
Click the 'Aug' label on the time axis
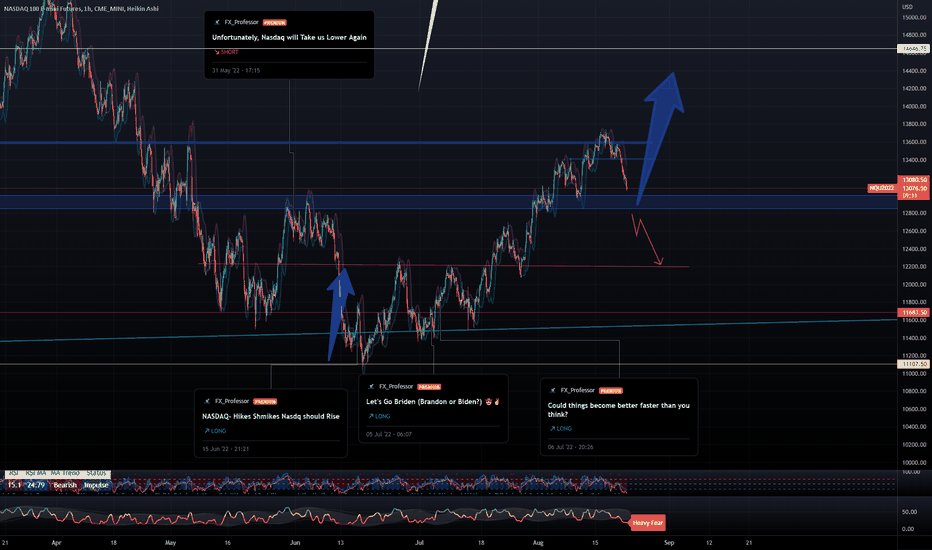(538, 543)
